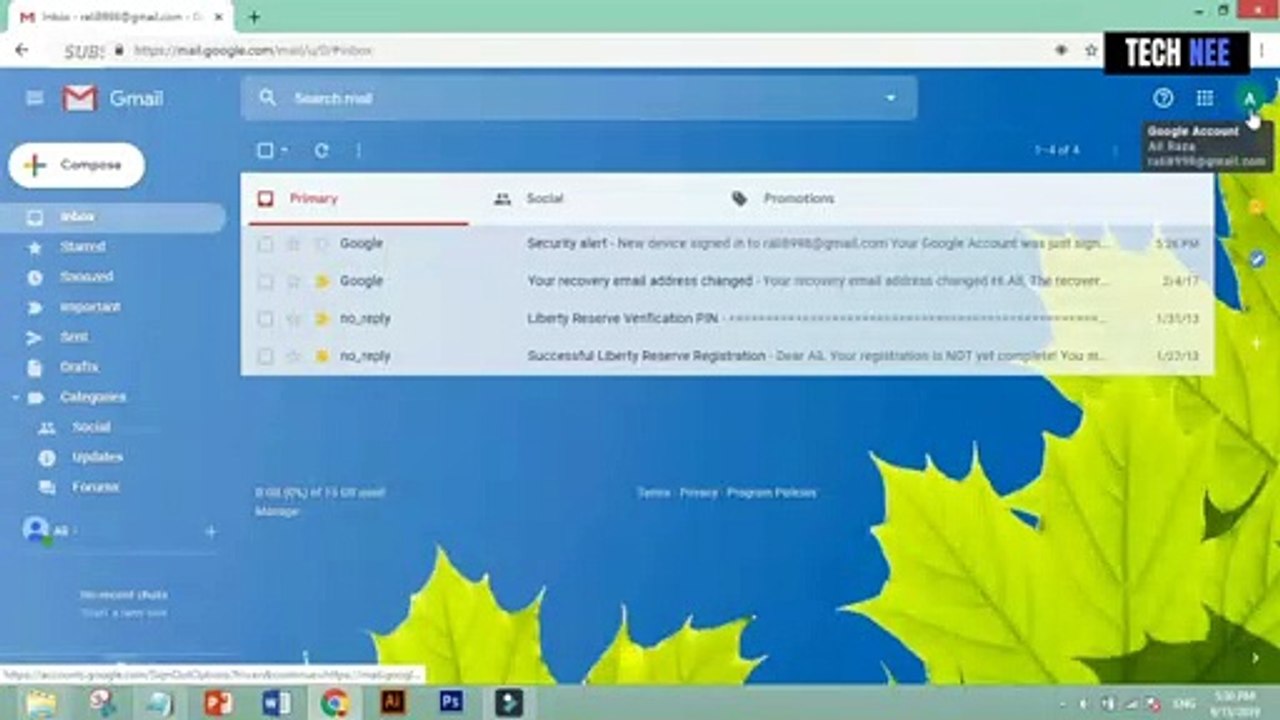
Task: Tick the select all checkbox
Action: [265, 150]
